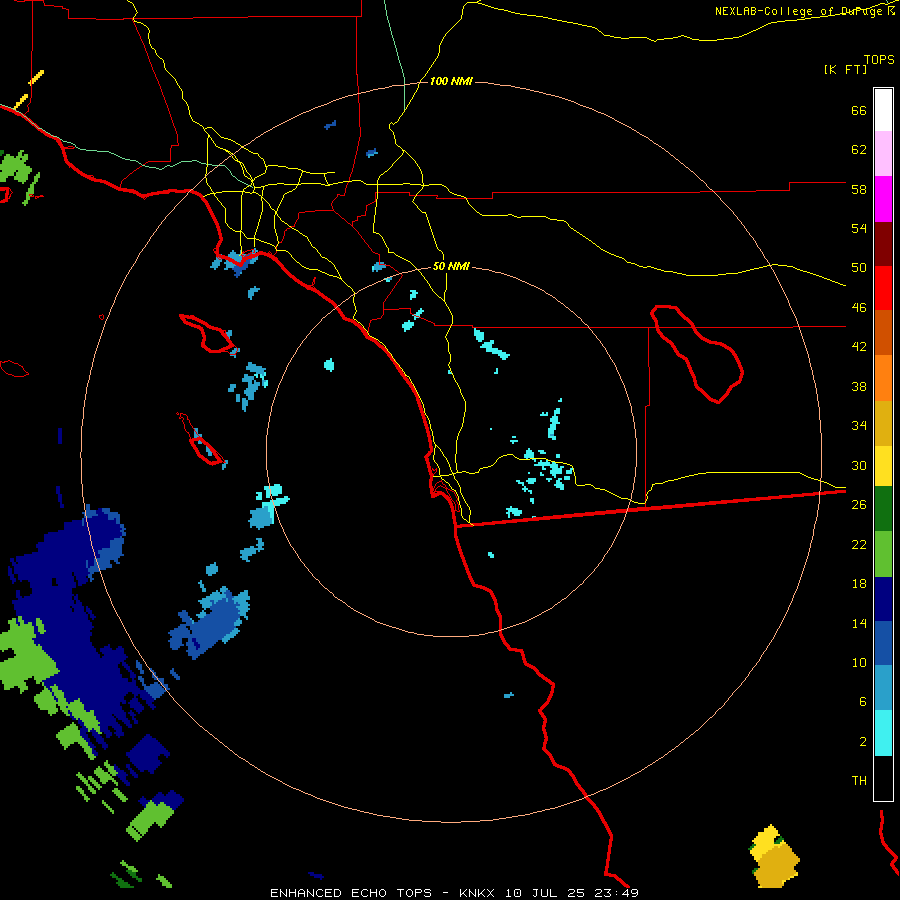Viewport: 900px width, 900px height.
Task: Click the legend value 62
Action: coord(859,150)
